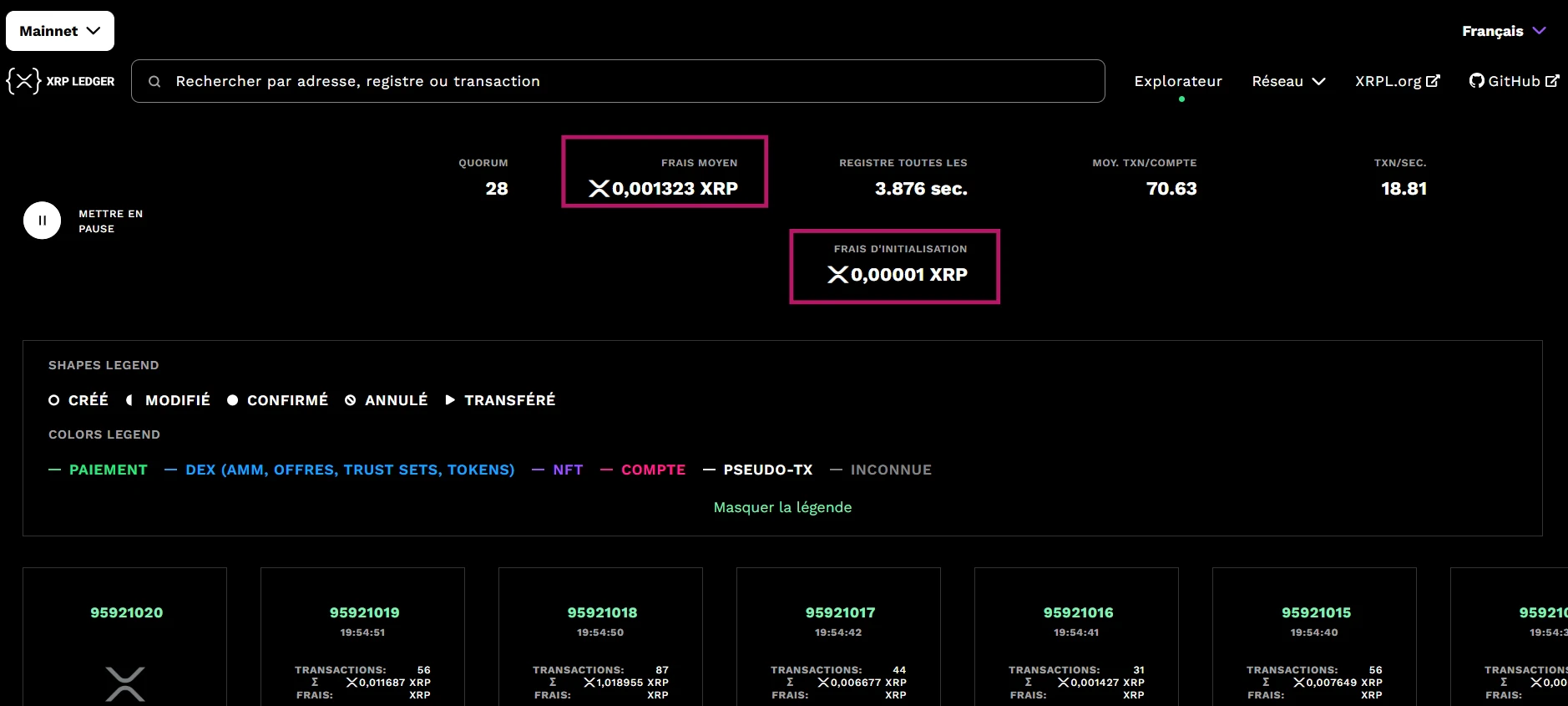1568x706 pixels.
Task: Click the Moy. Txn/Compte value 70.63
Action: tap(1171, 189)
